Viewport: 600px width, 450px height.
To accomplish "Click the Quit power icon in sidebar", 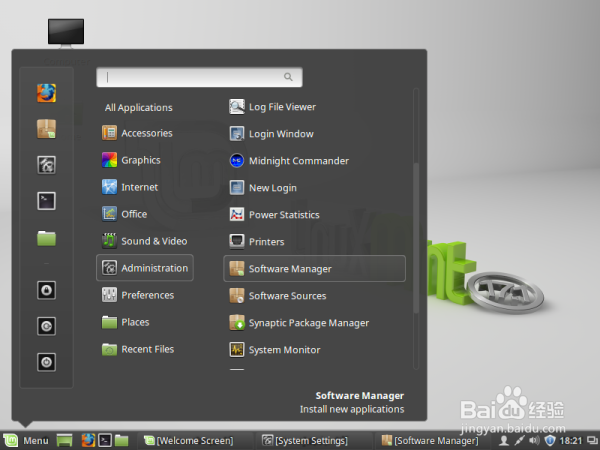I will (x=46, y=362).
